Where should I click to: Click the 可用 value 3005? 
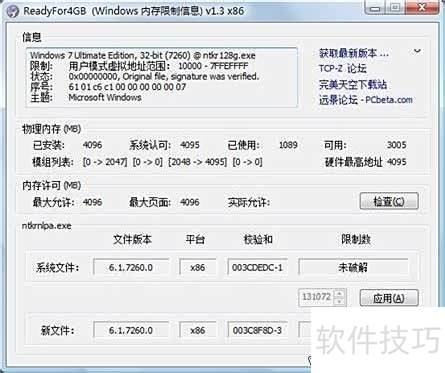[x=397, y=145]
